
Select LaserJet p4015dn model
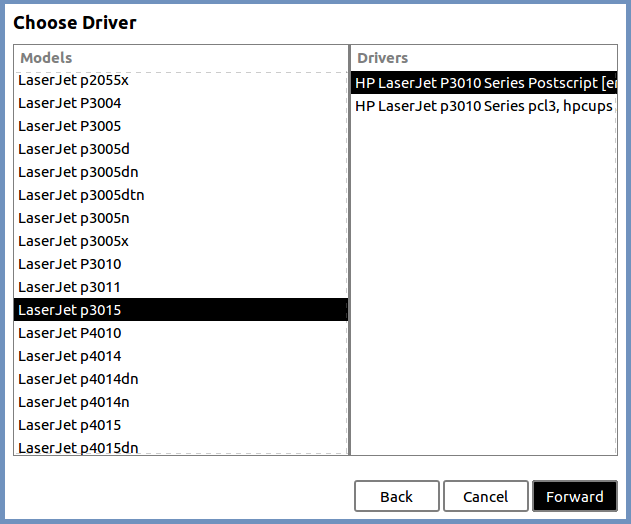[x=181, y=447]
